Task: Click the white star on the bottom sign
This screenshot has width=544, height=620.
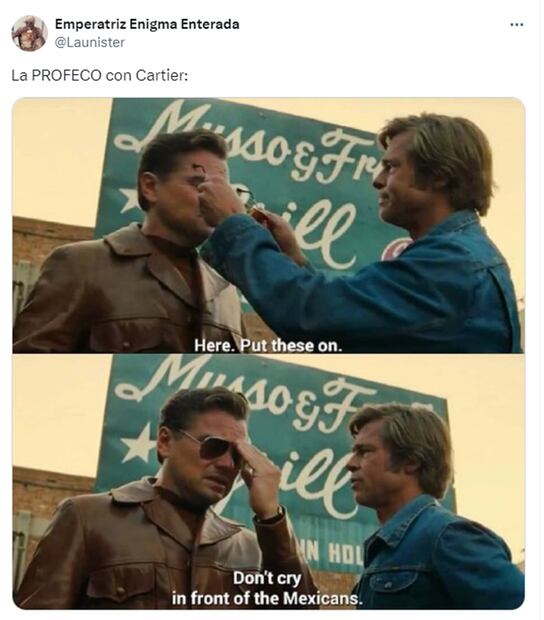Action: [x=138, y=443]
